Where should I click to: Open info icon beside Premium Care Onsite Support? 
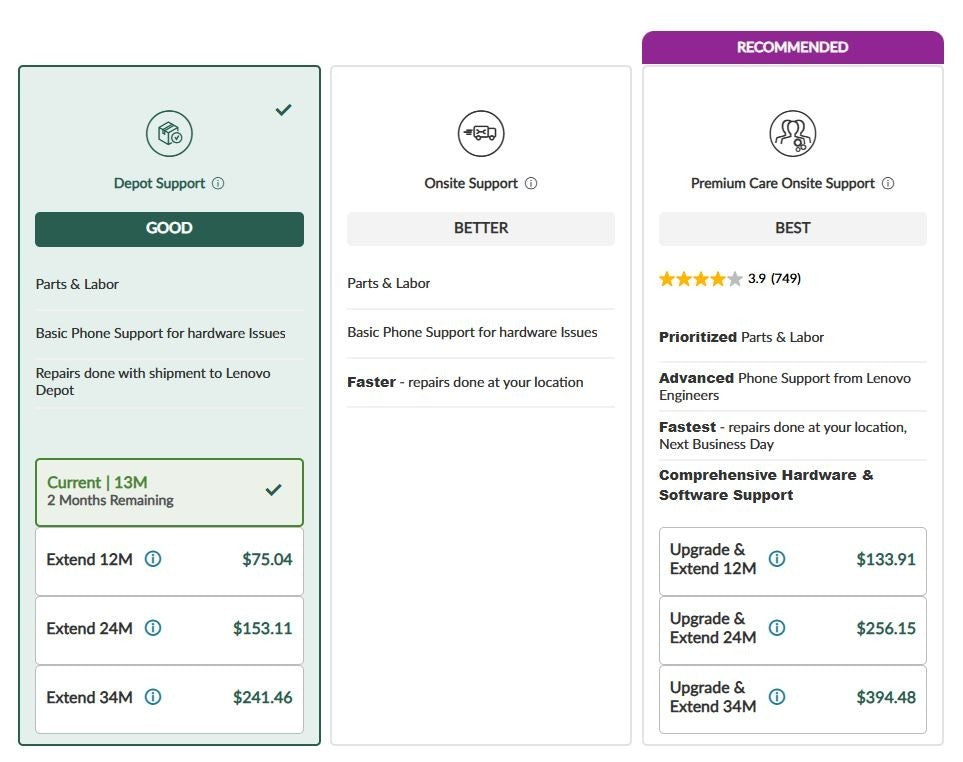click(888, 183)
